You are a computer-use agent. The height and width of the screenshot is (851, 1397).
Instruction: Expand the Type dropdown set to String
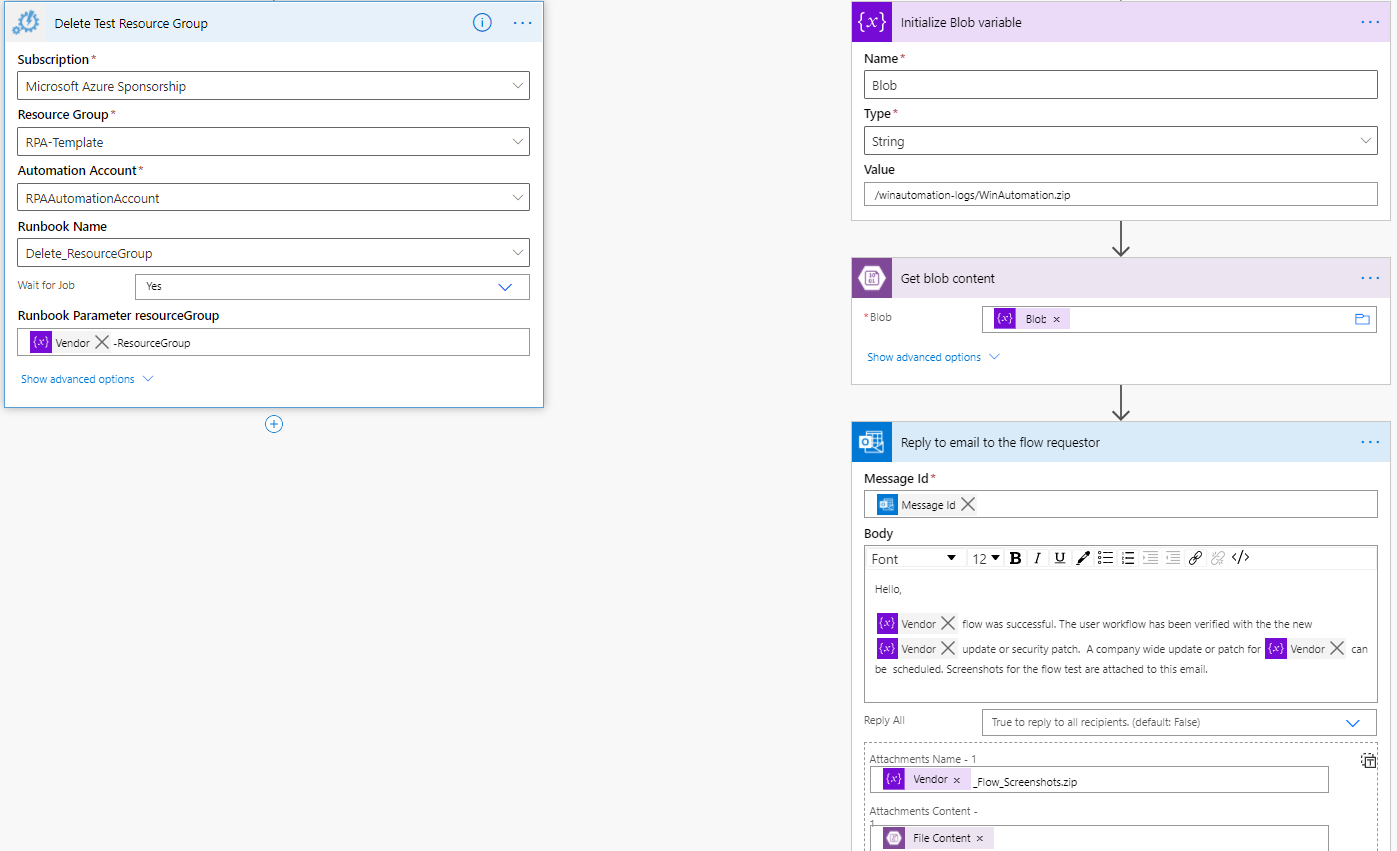click(x=1366, y=141)
